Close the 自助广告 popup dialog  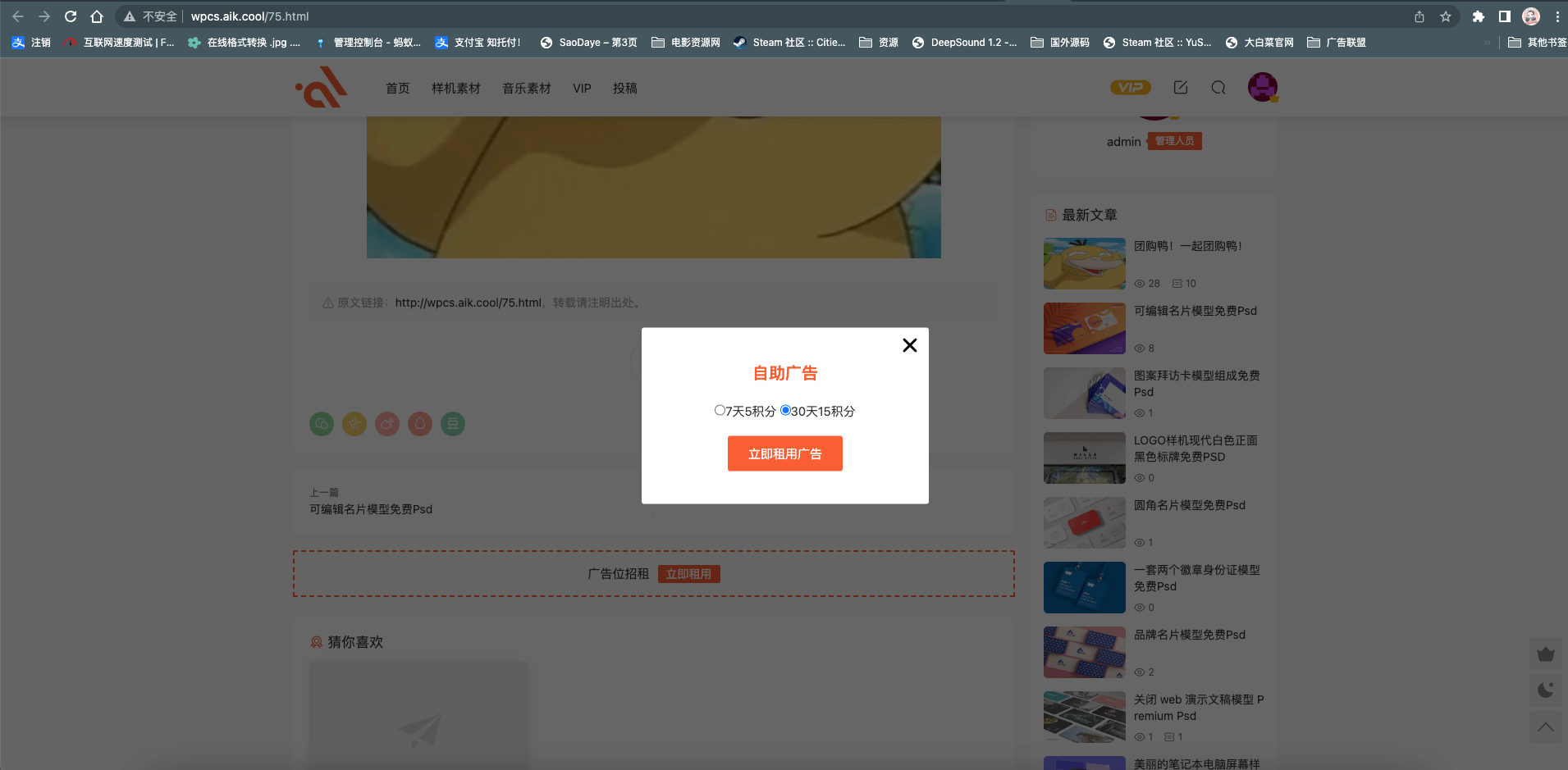909,345
